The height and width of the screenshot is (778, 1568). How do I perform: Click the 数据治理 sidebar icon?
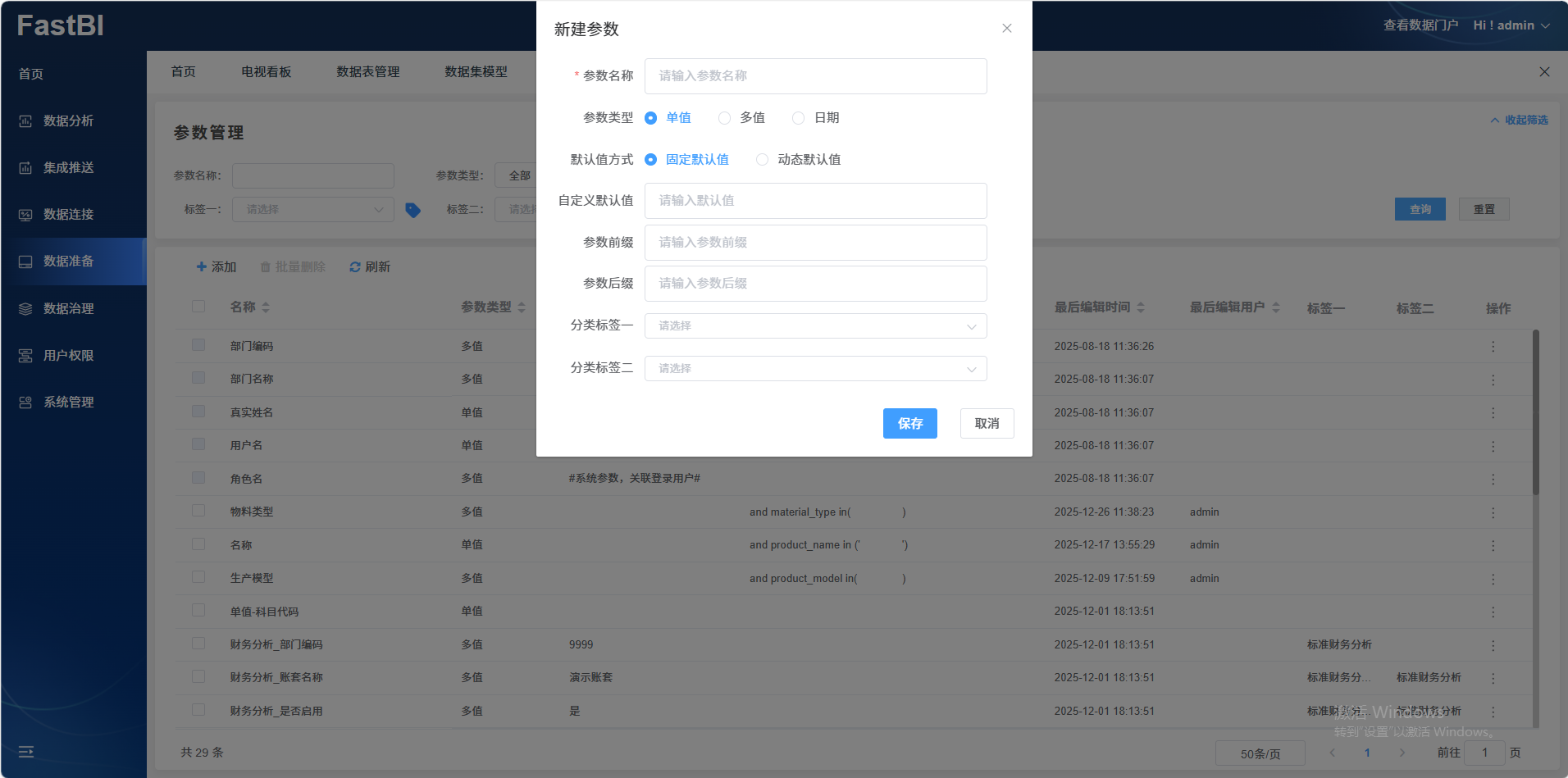coord(25,309)
